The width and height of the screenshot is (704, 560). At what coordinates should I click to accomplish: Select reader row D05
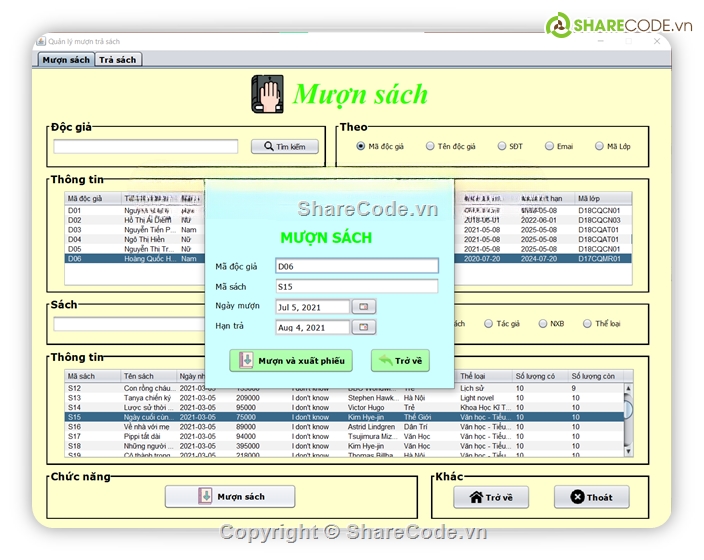[x=135, y=249]
